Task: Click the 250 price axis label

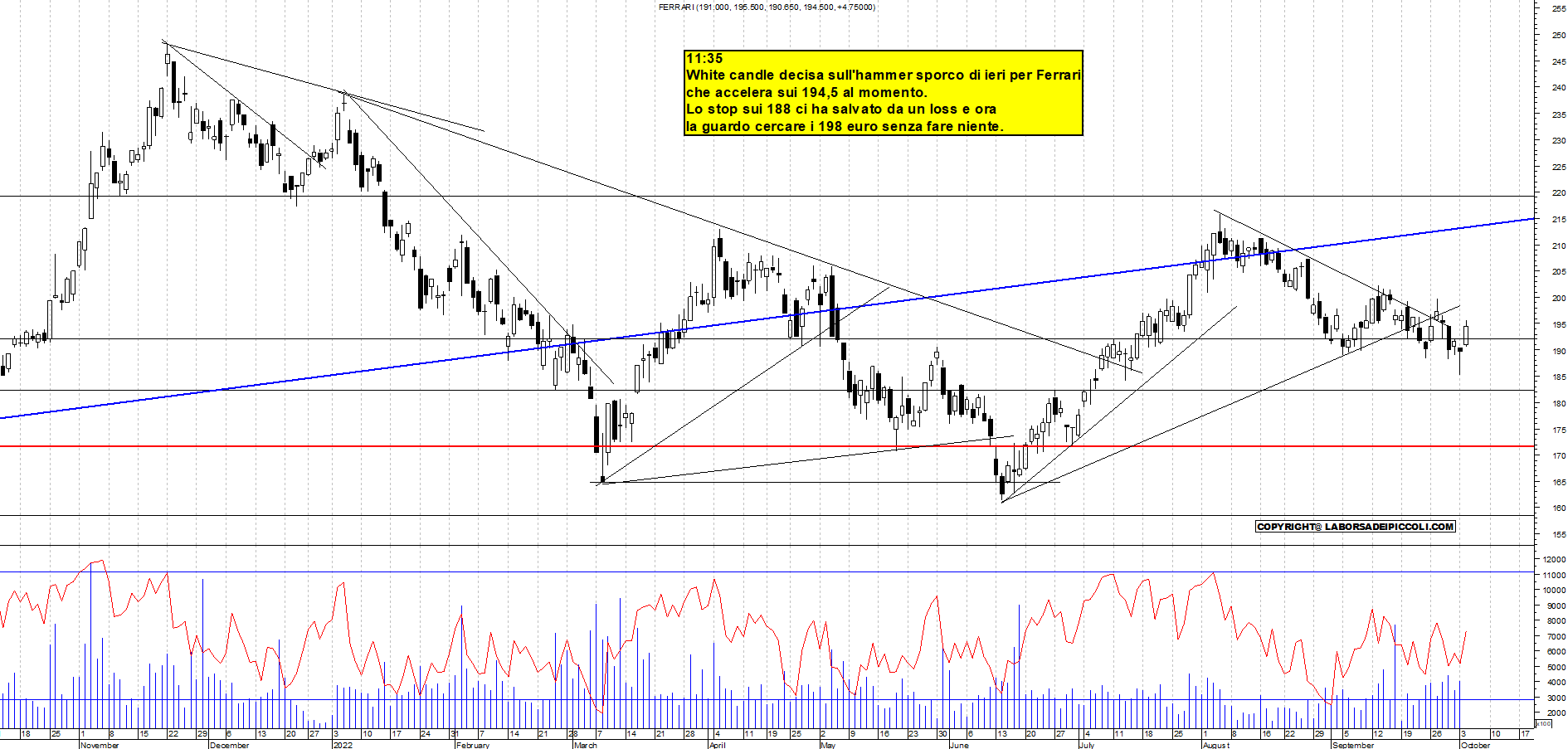Action: 1559,35
